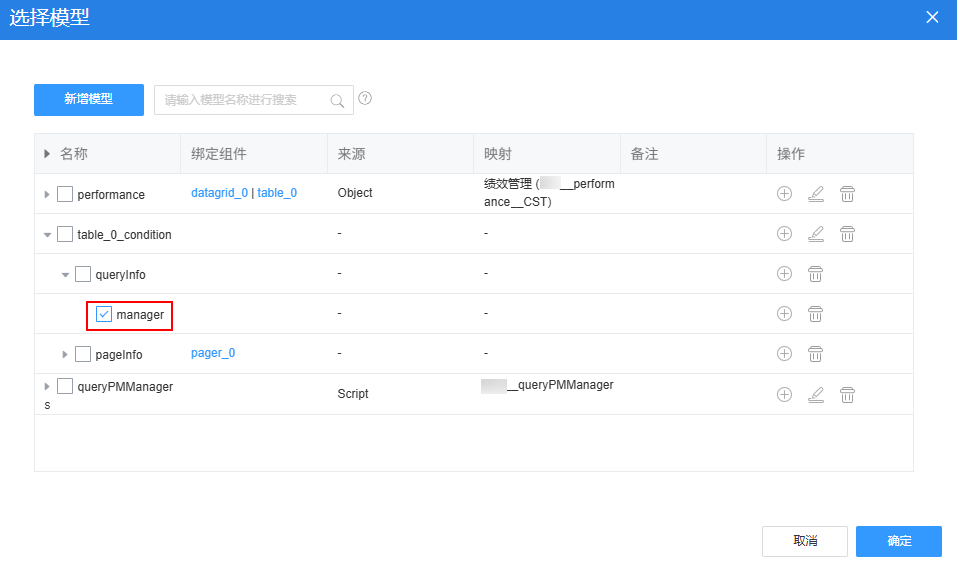Toggle the expand-all arrow in 名称 header
The image size is (957, 566).
pyautogui.click(x=47, y=154)
